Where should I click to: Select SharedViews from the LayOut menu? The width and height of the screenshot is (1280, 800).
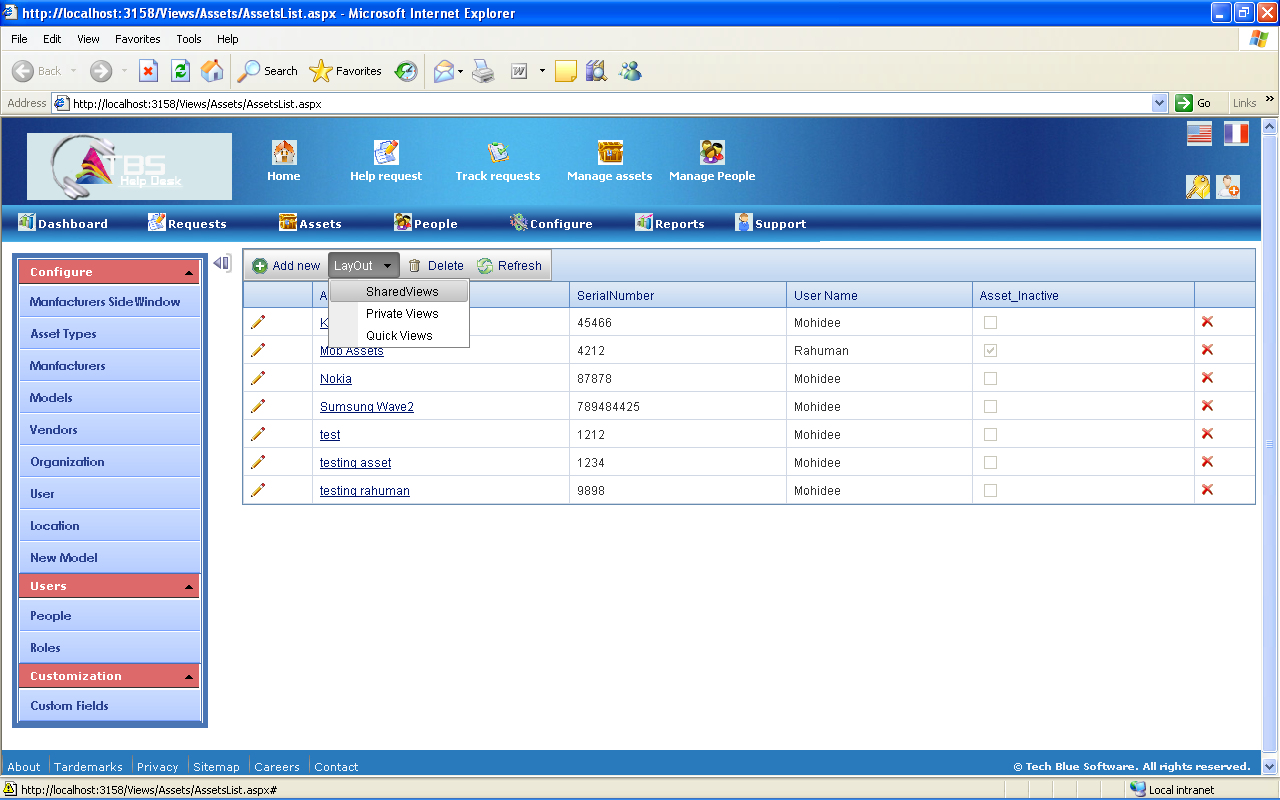pyautogui.click(x=400, y=291)
